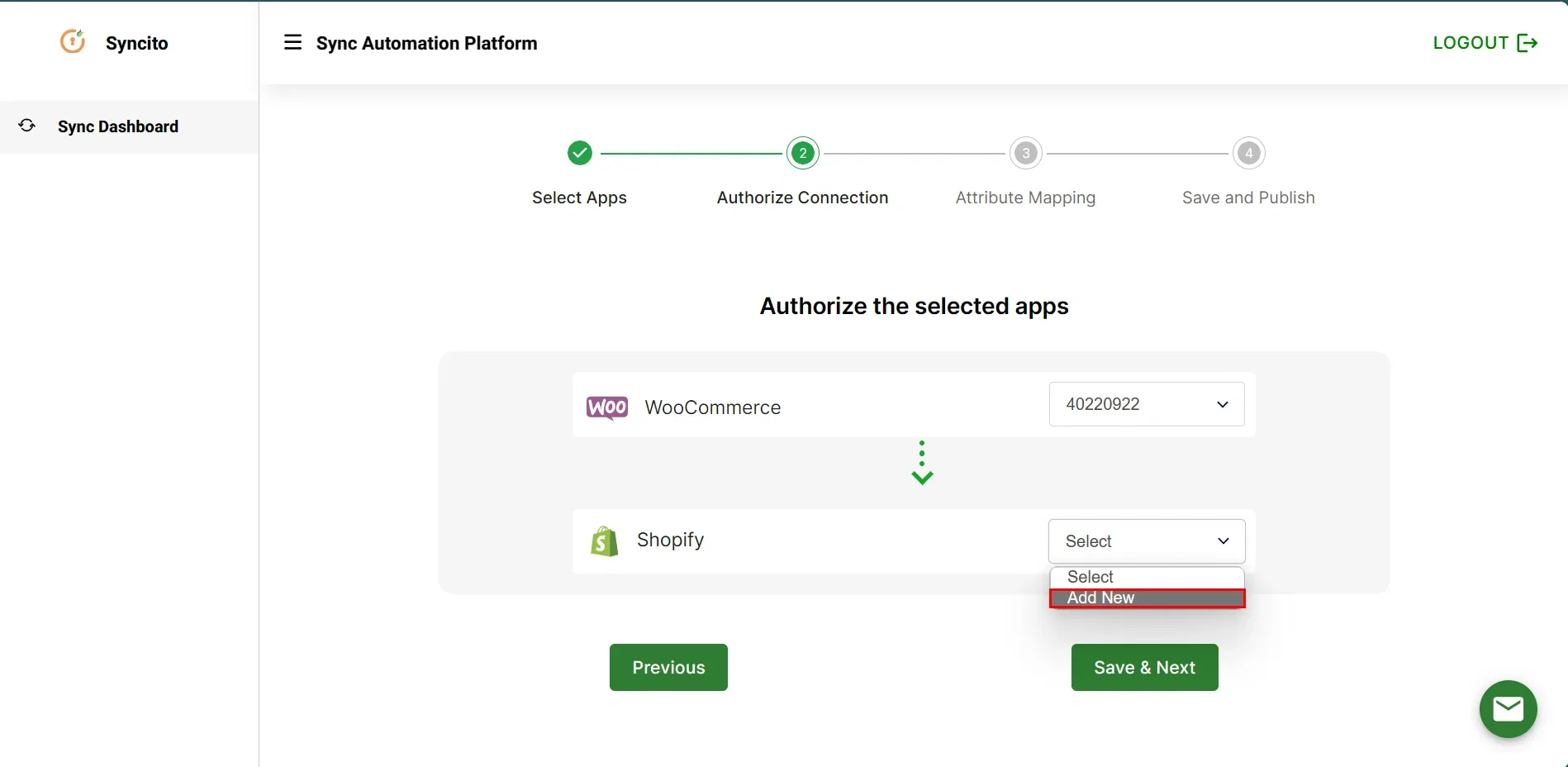Screen dimensions: 1568x767
Task: Click the Syncito logo icon
Action: [x=73, y=41]
